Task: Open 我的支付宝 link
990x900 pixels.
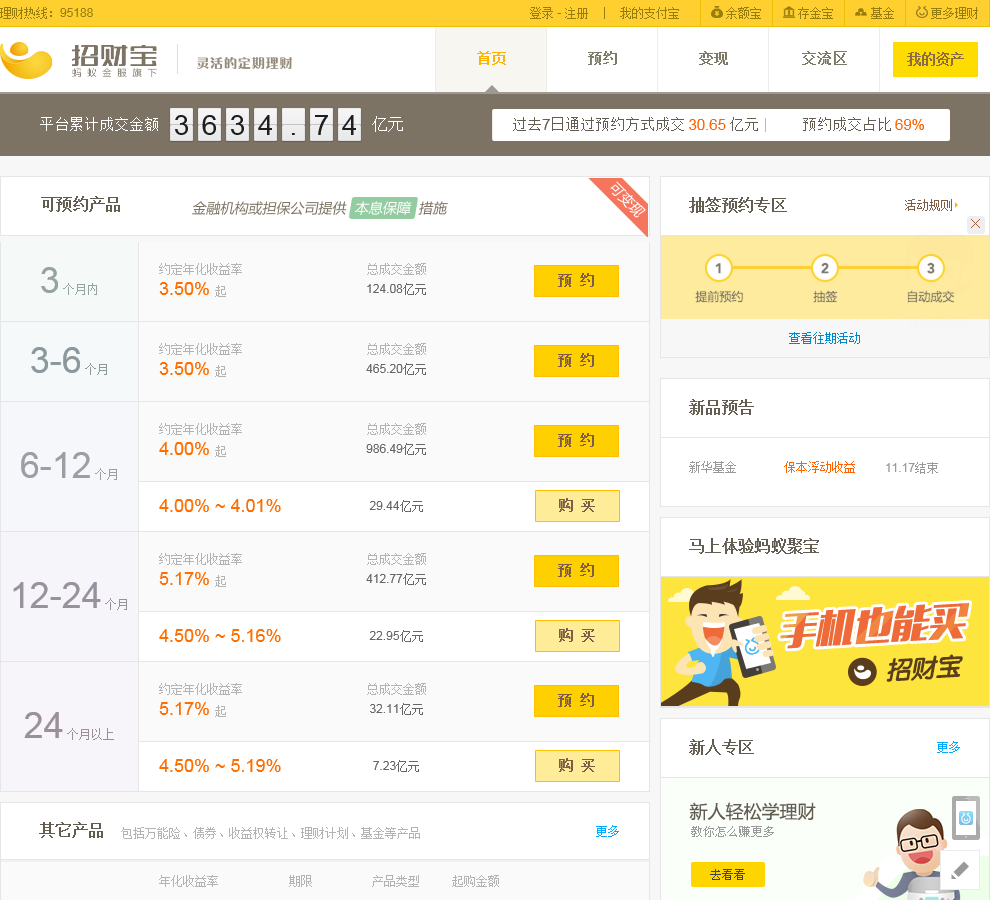Action: pos(650,13)
